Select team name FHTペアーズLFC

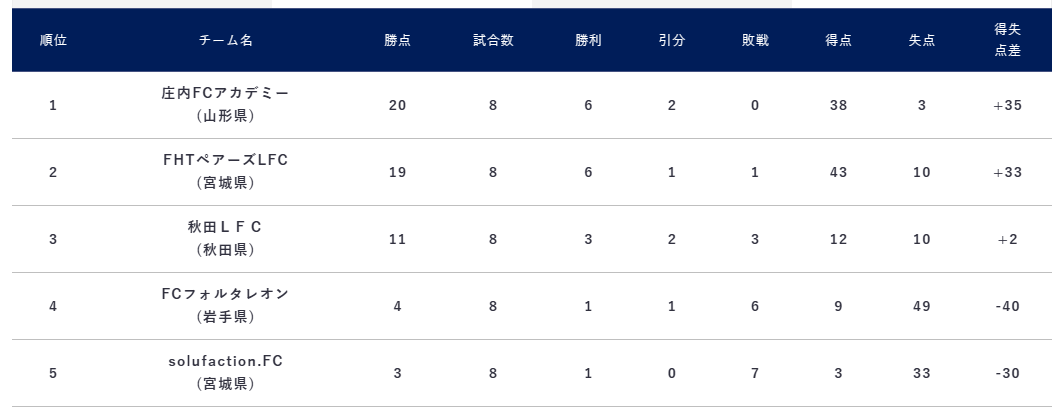pyautogui.click(x=226, y=160)
